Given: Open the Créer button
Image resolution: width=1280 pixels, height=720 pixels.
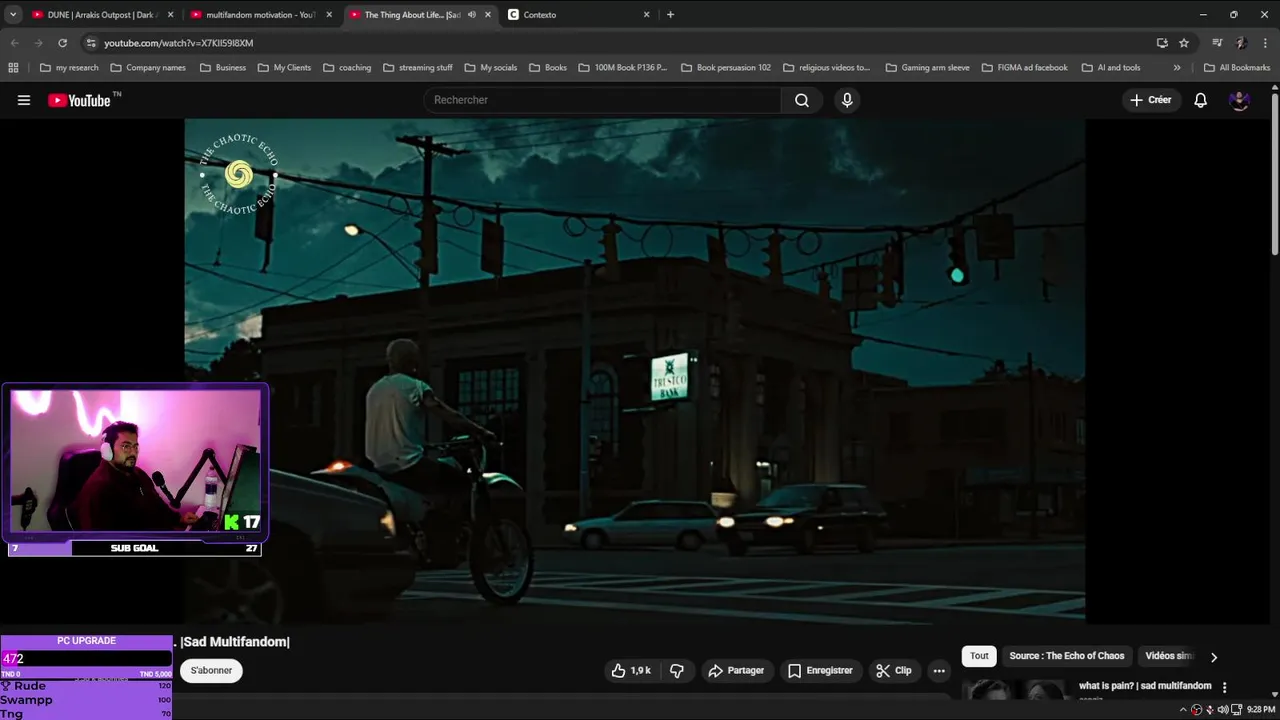Looking at the screenshot, I should pos(1150,100).
